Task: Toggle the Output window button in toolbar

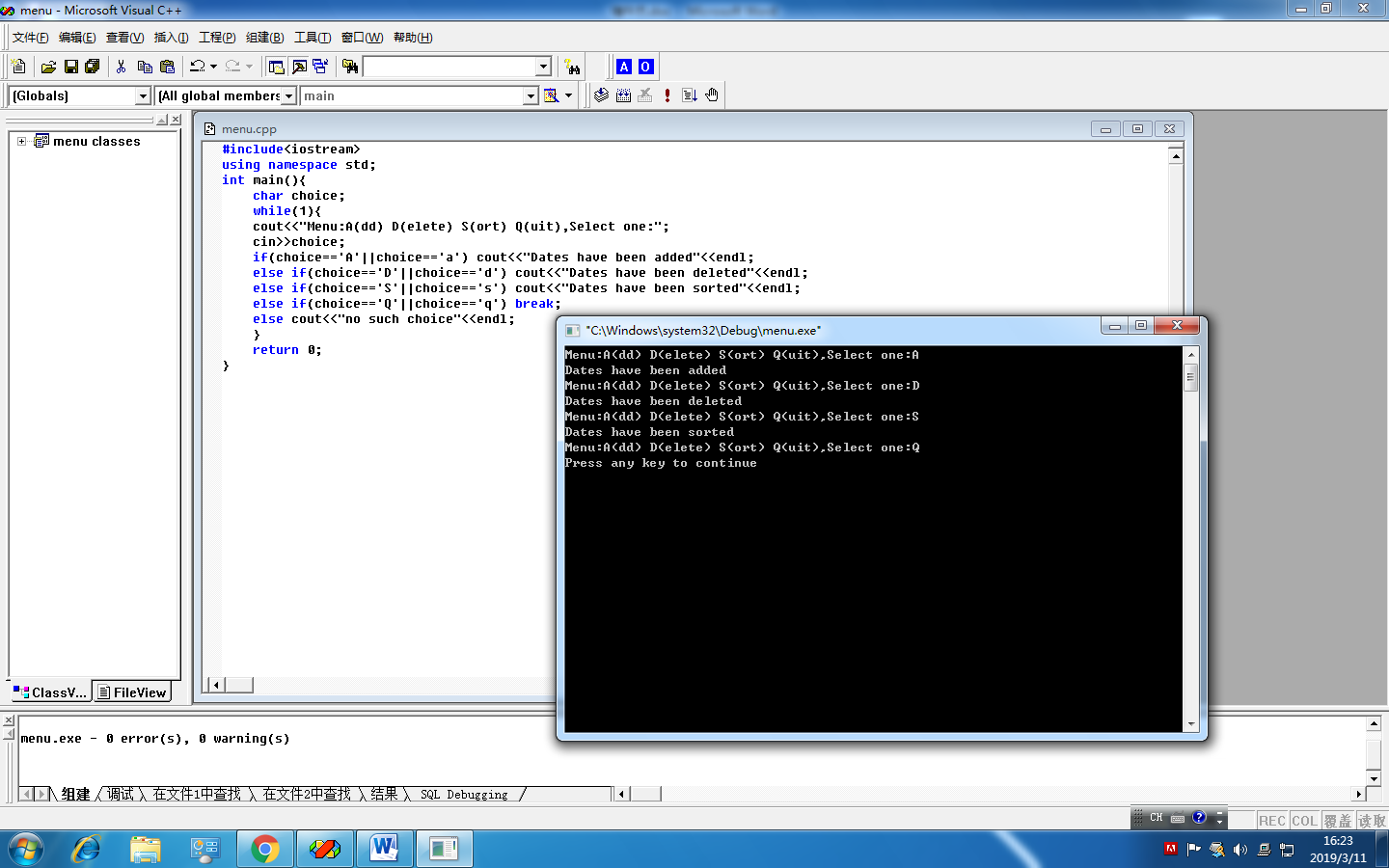Action: tap(299, 67)
